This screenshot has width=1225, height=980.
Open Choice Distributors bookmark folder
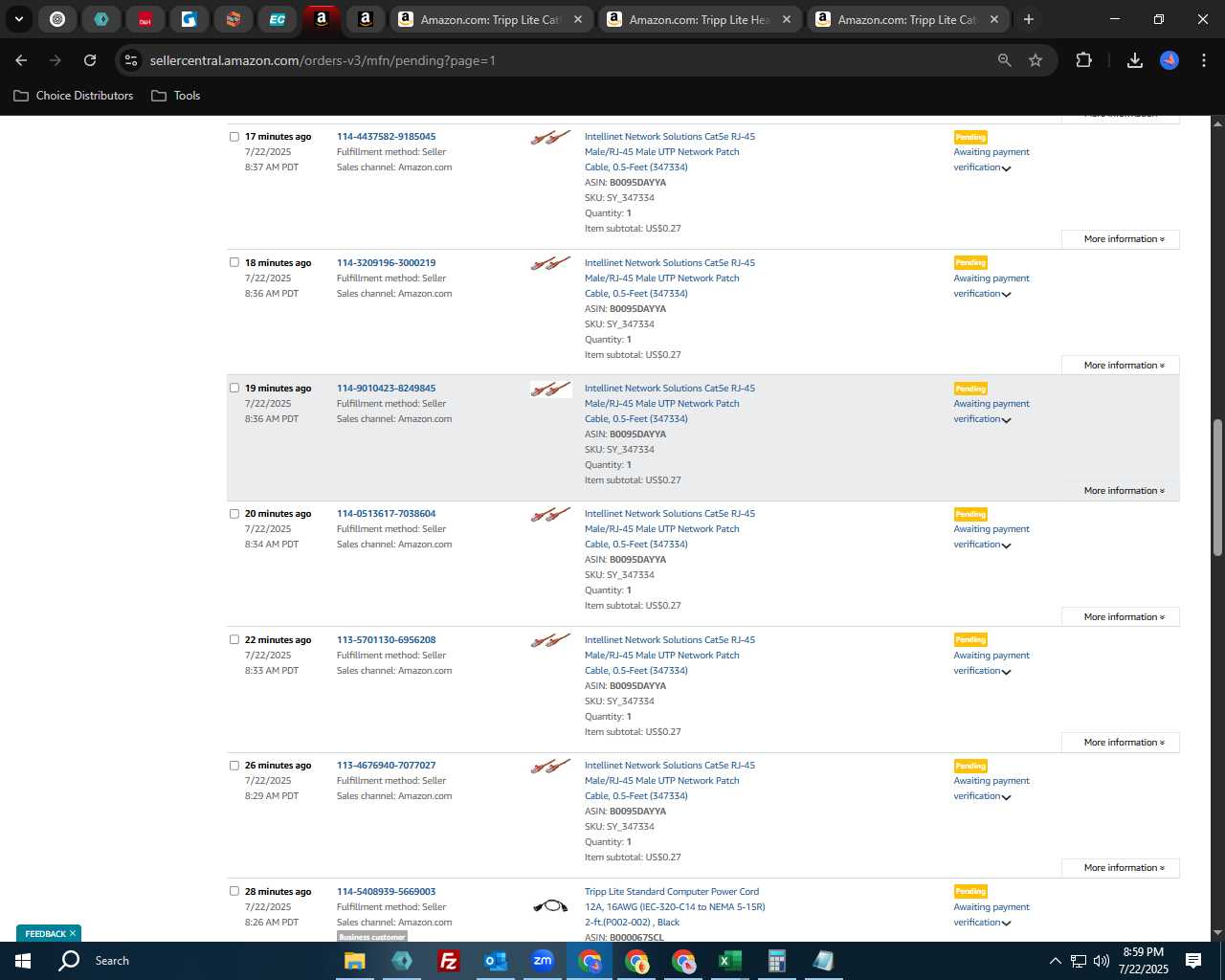click(74, 96)
